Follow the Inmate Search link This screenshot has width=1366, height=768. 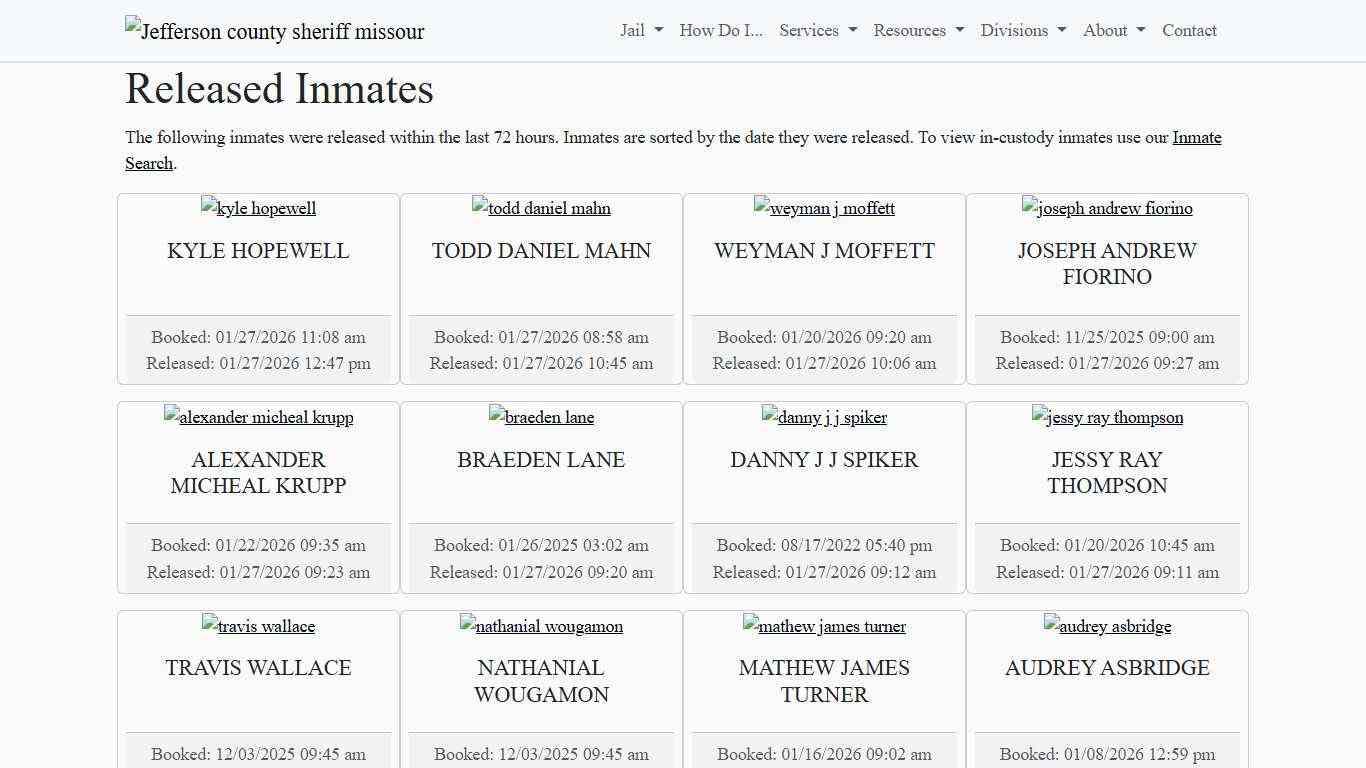point(1196,138)
